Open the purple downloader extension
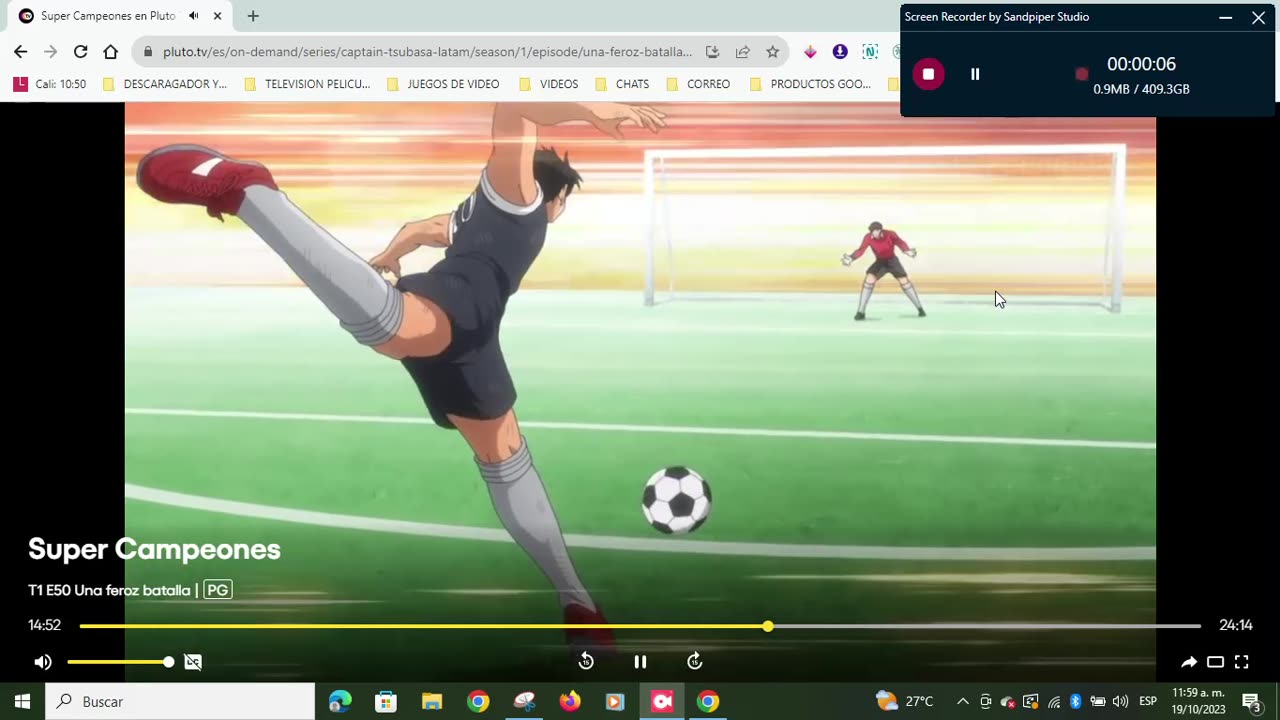The image size is (1280, 720). pyautogui.click(x=840, y=52)
